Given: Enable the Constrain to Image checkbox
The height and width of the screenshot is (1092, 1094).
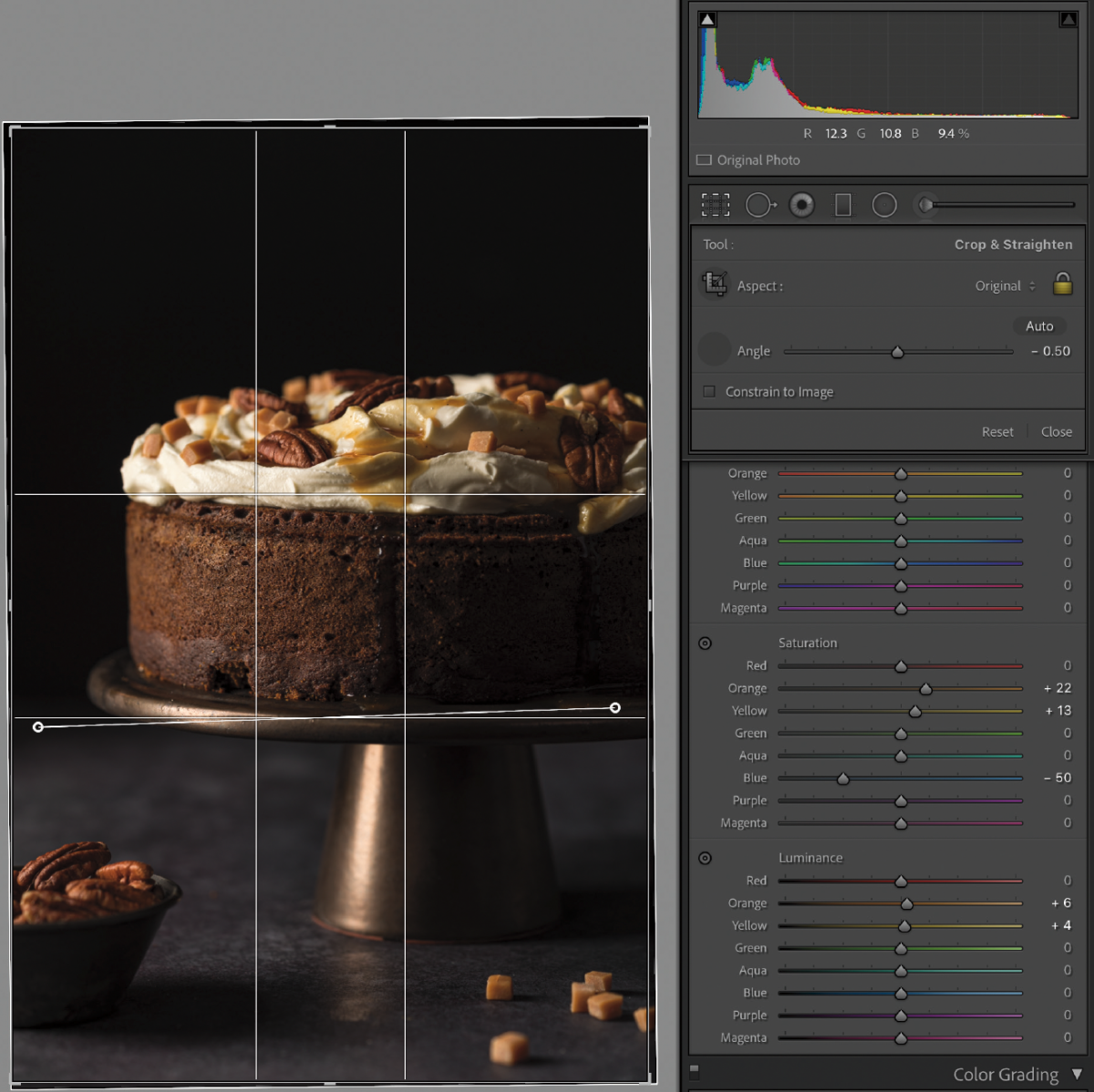Looking at the screenshot, I should (708, 391).
